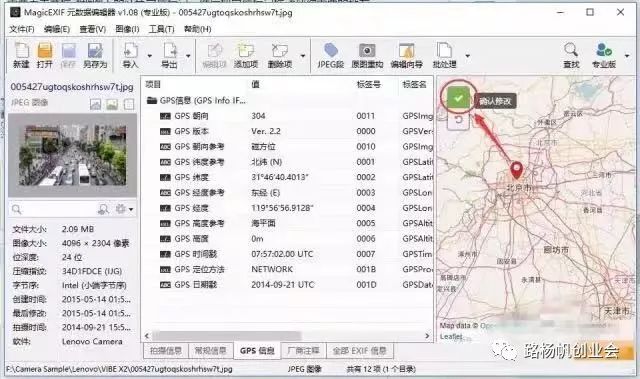Select the GPS 定位方法 row
Screen dimensions: 640x379
coord(288,269)
